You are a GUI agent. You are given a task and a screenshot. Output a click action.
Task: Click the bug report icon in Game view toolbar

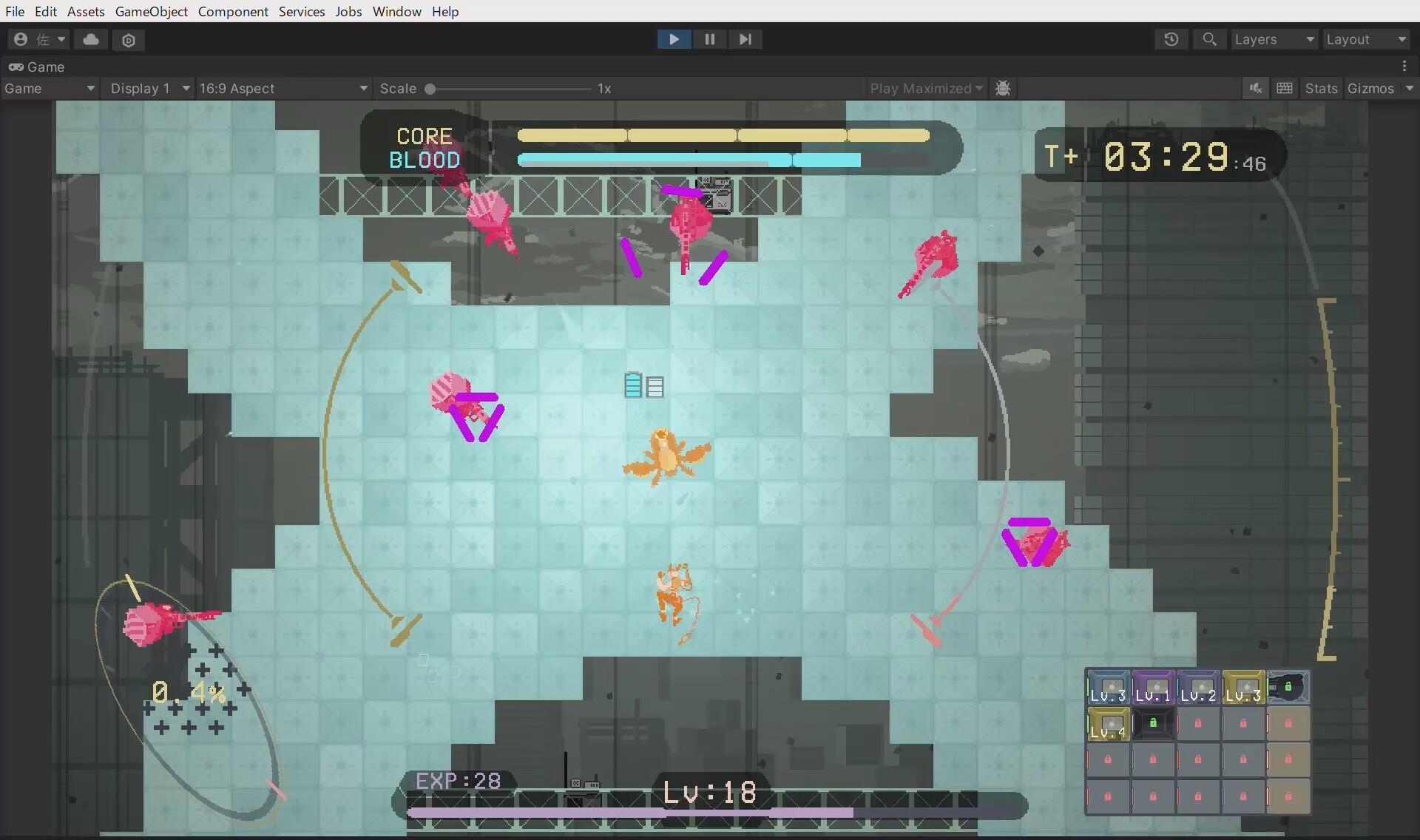pyautogui.click(x=1003, y=88)
